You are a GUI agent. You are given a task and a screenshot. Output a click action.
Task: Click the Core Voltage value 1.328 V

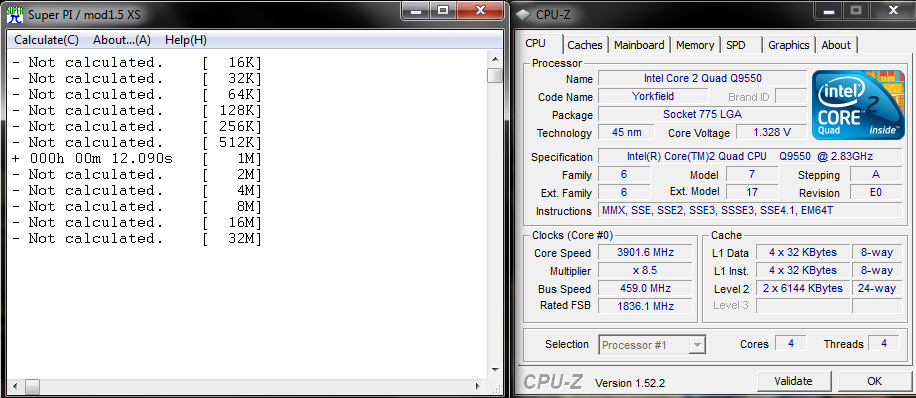(772, 133)
